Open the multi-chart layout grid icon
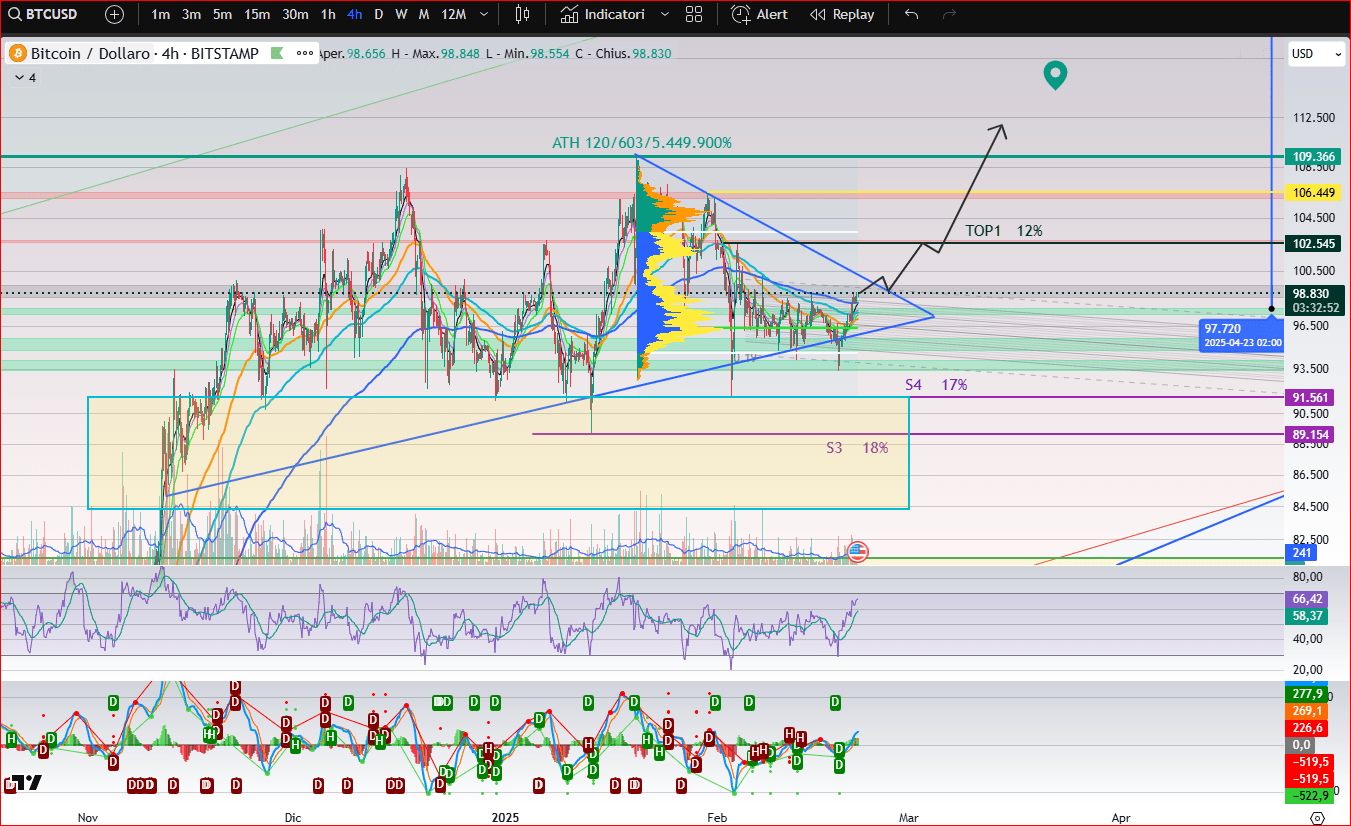 click(694, 14)
